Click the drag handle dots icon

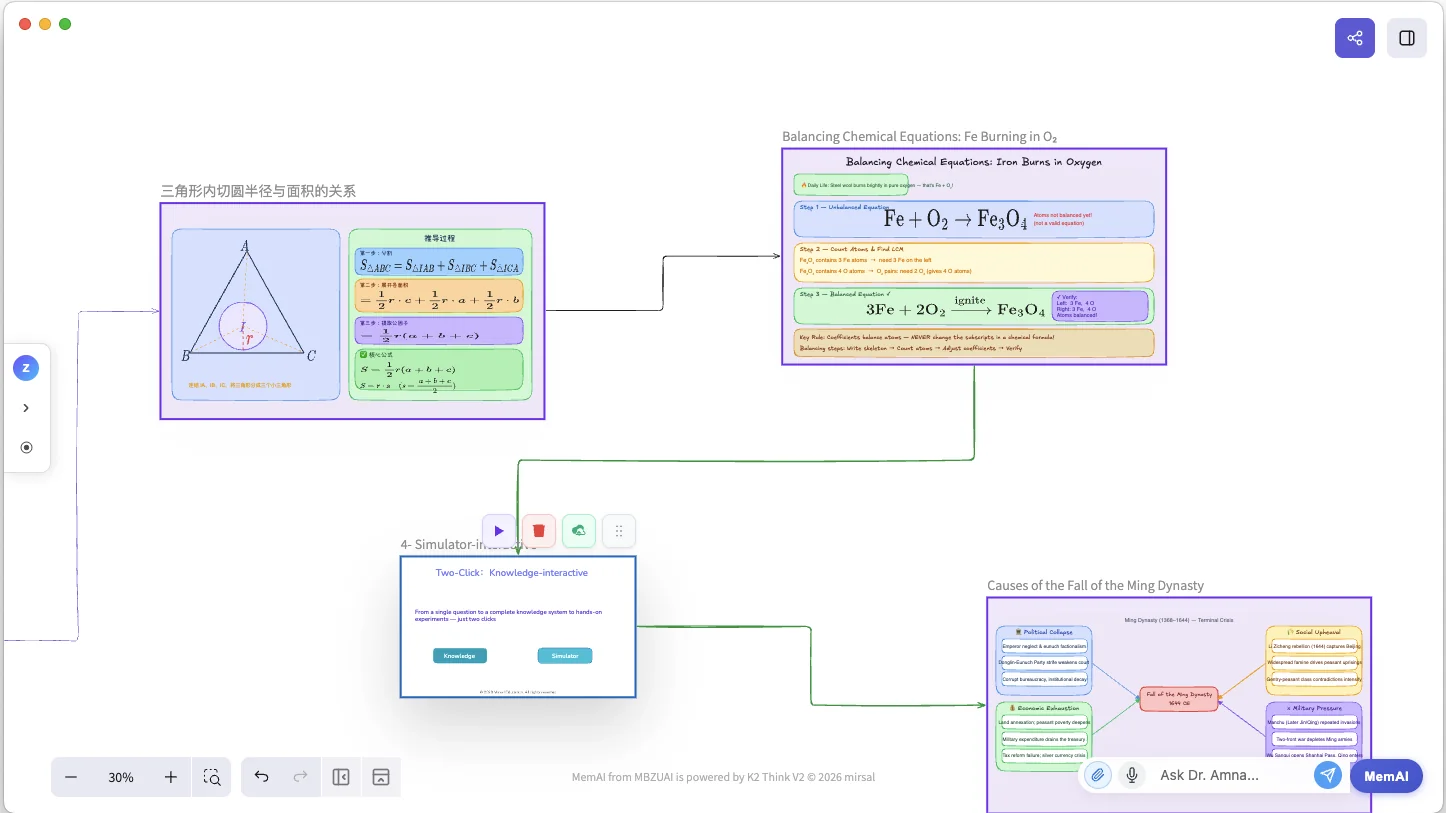pos(619,531)
